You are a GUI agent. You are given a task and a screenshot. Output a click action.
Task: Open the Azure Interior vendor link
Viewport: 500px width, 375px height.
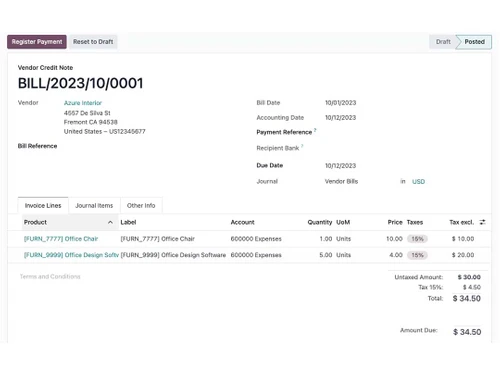click(83, 103)
